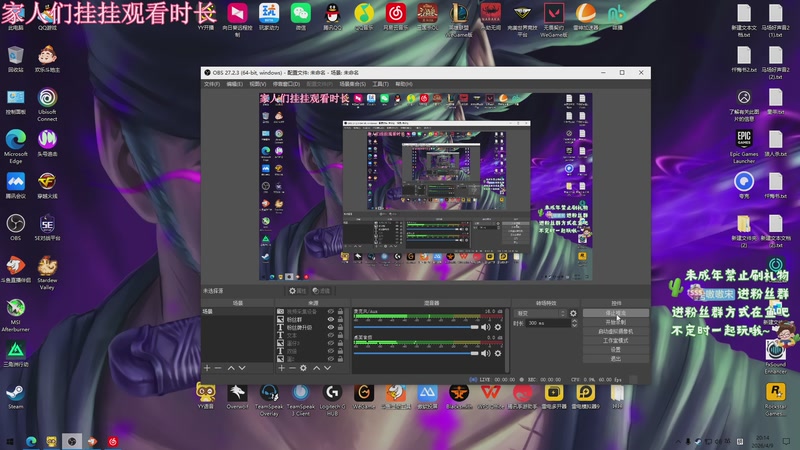This screenshot has width=800, height=450.
Task: Open Stardew Valley desktop icon
Action: [47, 273]
